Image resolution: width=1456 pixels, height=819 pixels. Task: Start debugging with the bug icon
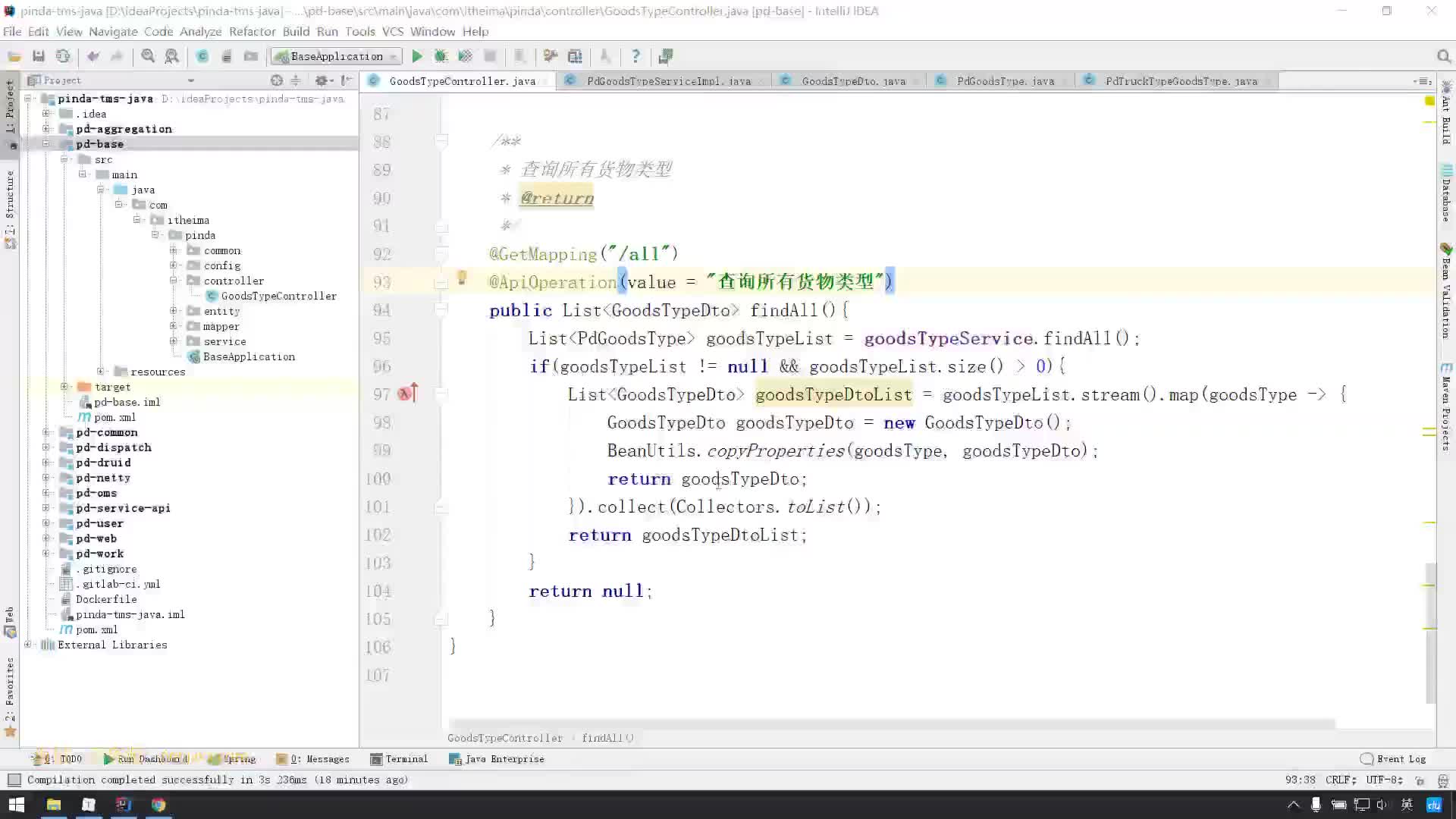(x=441, y=56)
